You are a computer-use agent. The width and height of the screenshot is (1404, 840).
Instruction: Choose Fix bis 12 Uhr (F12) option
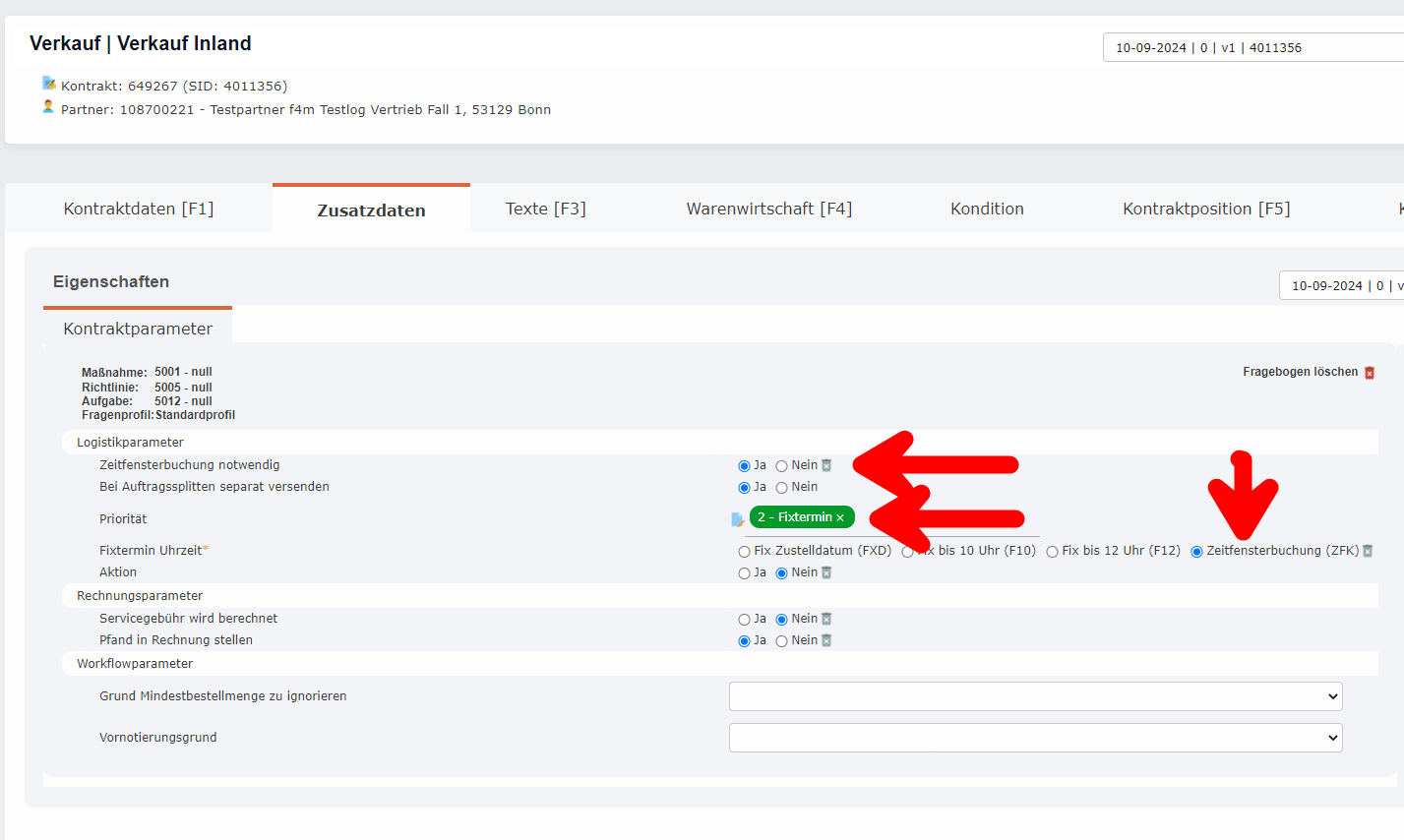pos(1052,552)
